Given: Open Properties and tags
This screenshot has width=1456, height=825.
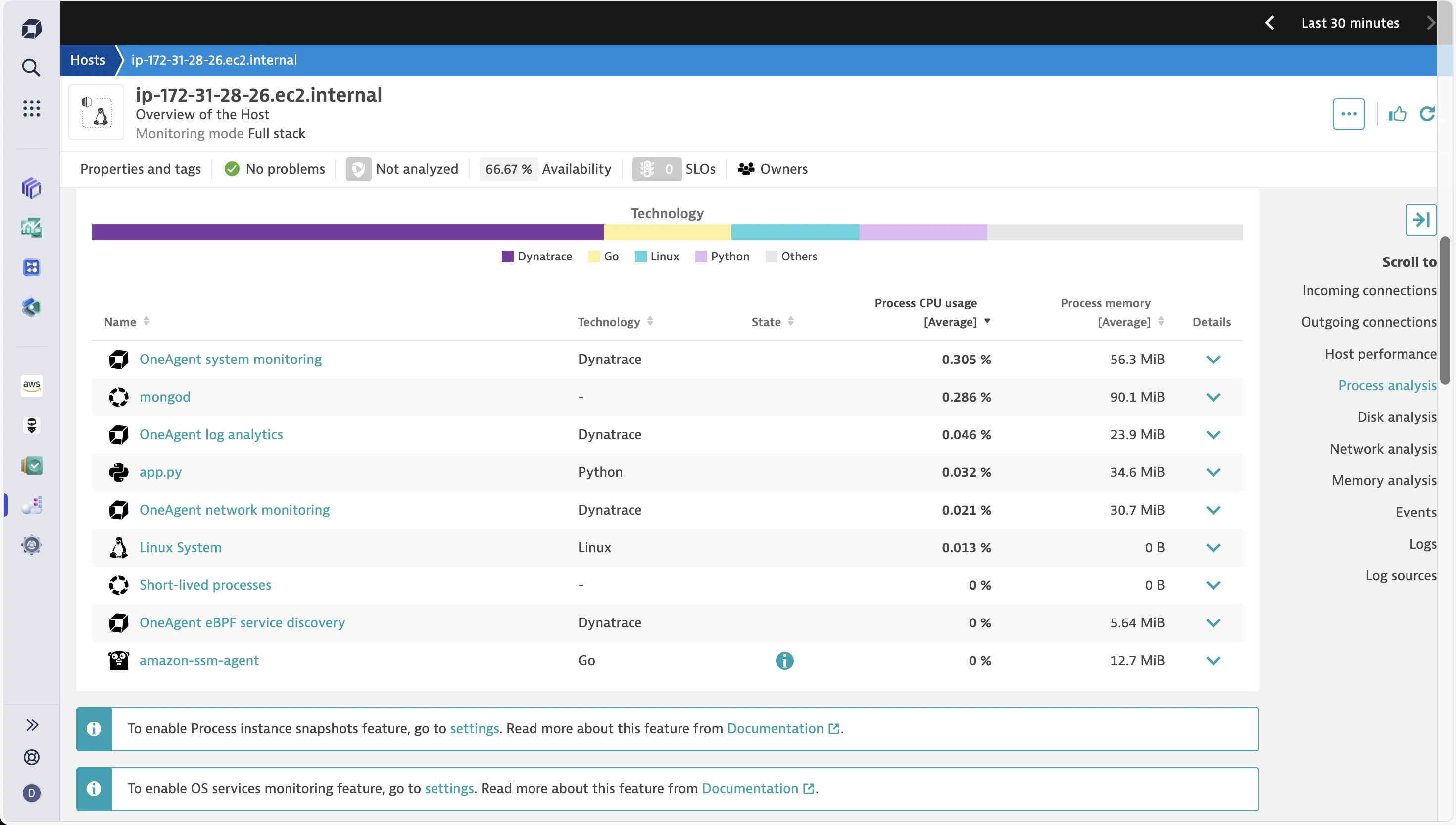Looking at the screenshot, I should pos(140,168).
